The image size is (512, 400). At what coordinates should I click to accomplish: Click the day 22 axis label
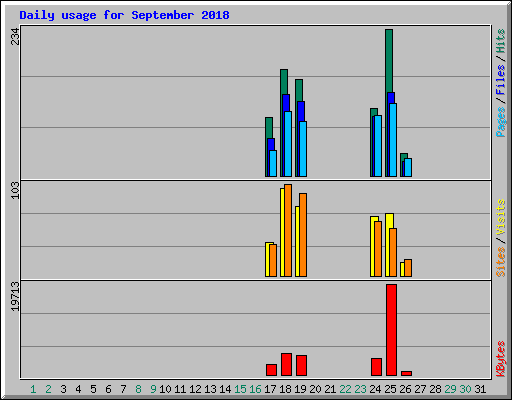pos(345,389)
